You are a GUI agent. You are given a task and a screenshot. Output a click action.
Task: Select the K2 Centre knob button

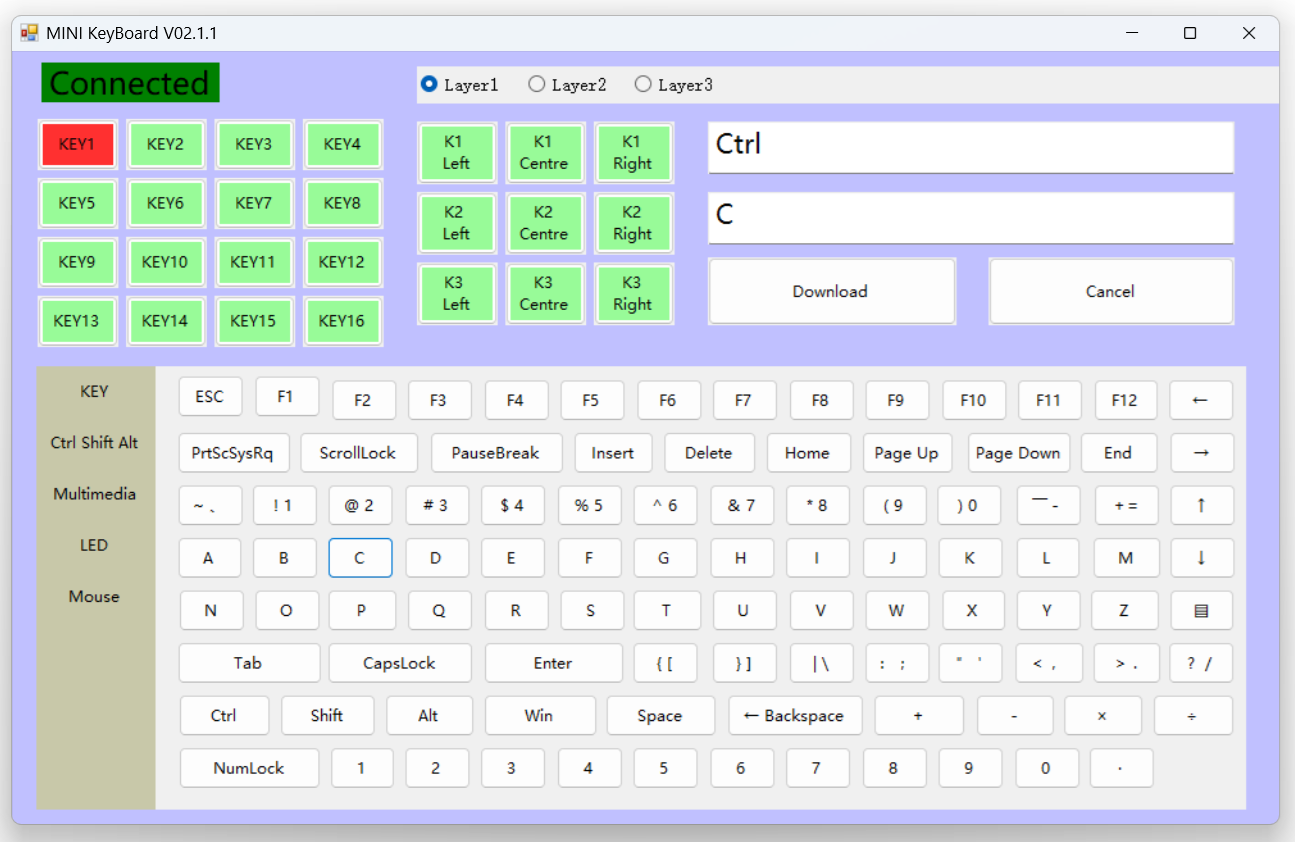point(544,223)
